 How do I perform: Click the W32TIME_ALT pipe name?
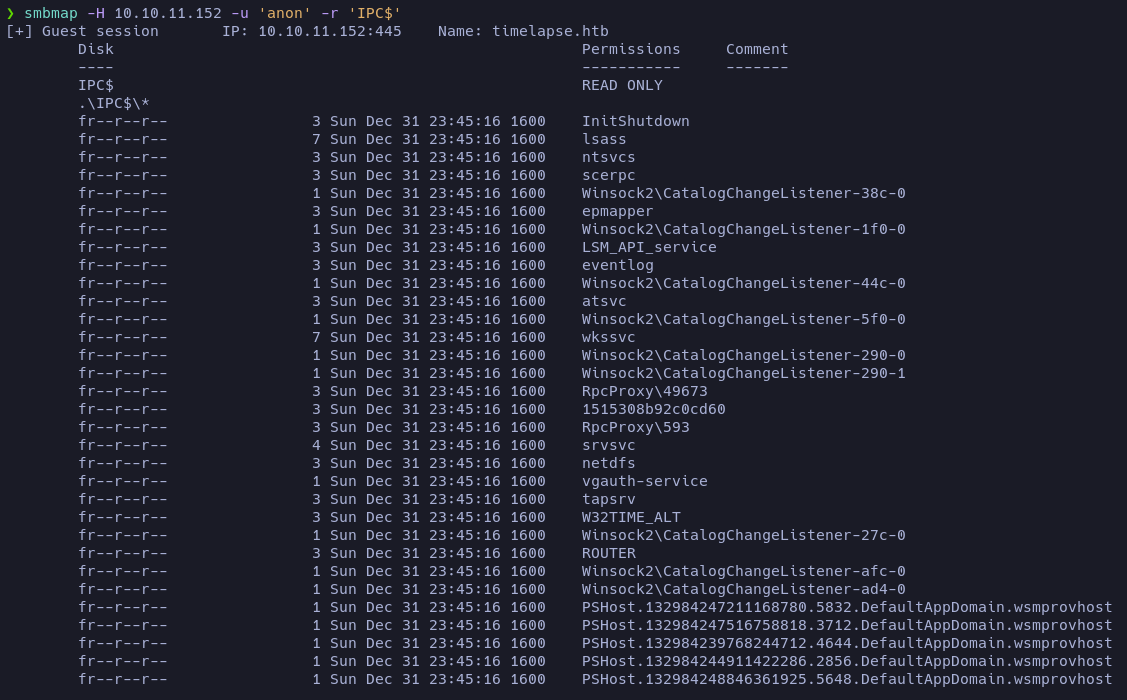(x=631, y=517)
